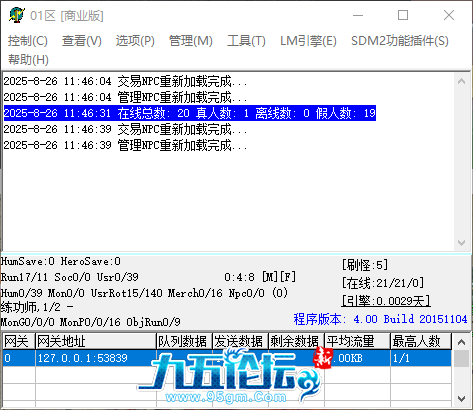Minimize the 01区 [商业版] window
The height and width of the screenshot is (410, 473).
[x=358, y=15]
